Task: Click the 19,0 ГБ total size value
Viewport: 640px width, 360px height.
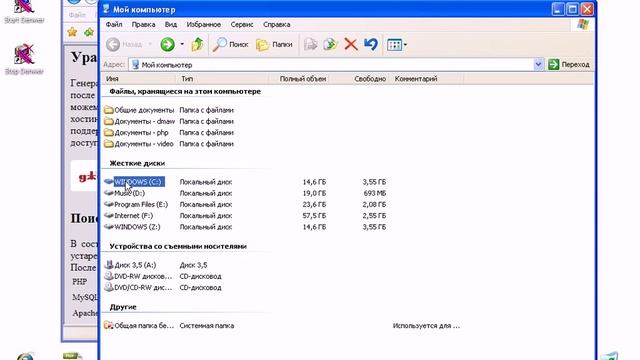Action: [314, 193]
